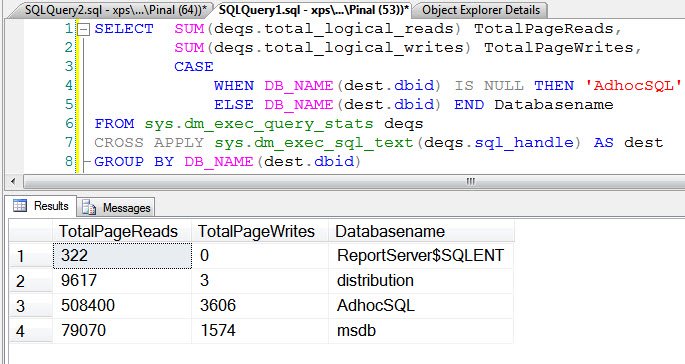685x364 pixels.
Task: Select the cell with value 508400
Action: coord(122,305)
